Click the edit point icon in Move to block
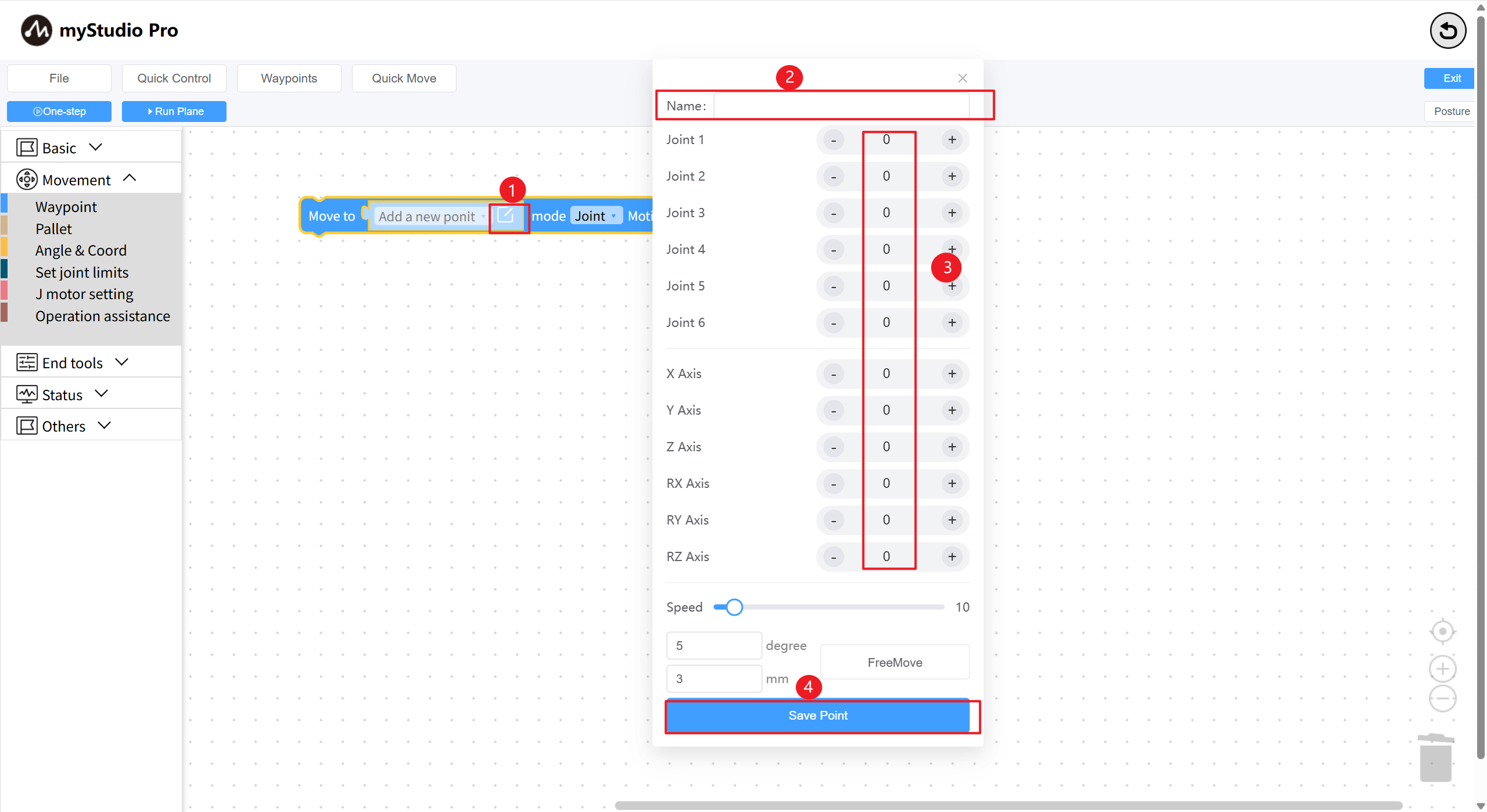 [505, 215]
